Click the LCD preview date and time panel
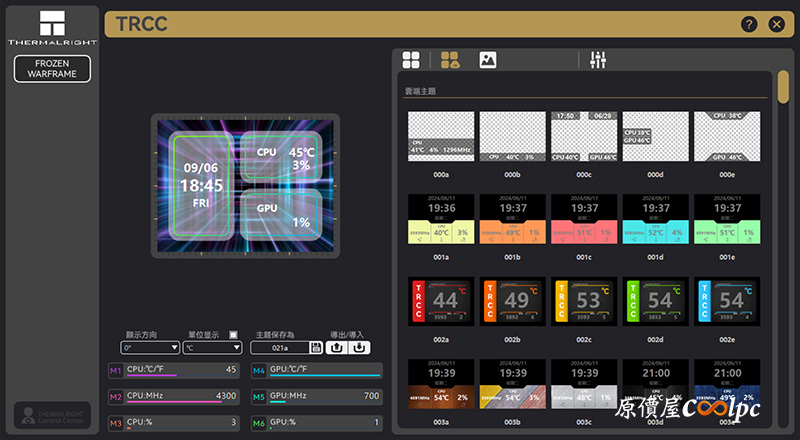 tap(202, 186)
